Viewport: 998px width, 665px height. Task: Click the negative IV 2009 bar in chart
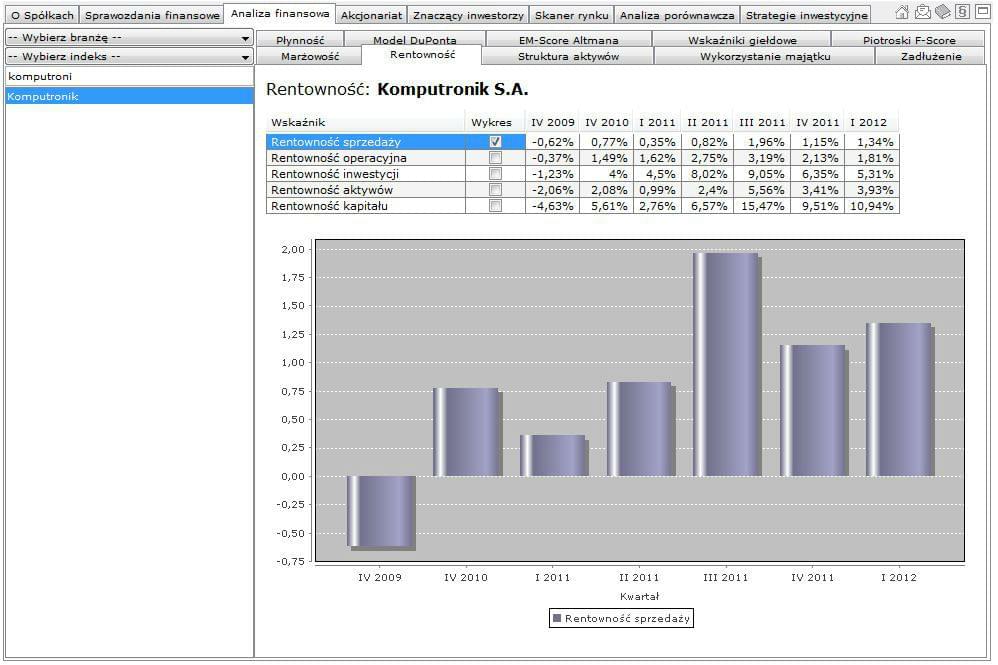381,512
